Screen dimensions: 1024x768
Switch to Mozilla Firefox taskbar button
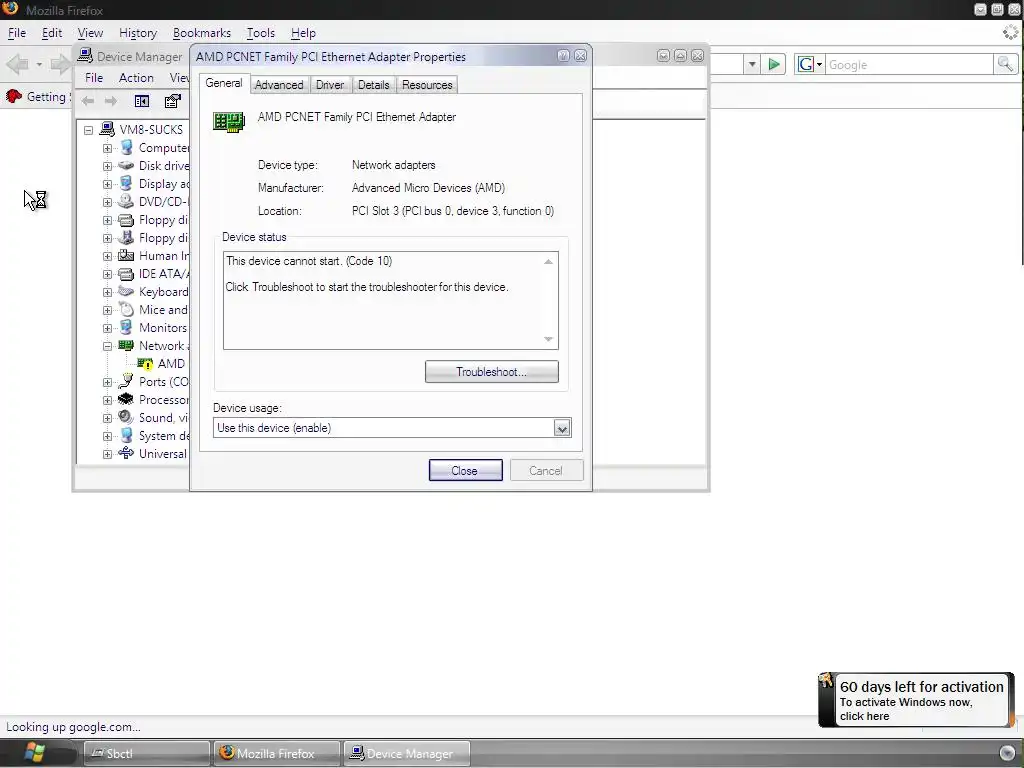click(276, 753)
